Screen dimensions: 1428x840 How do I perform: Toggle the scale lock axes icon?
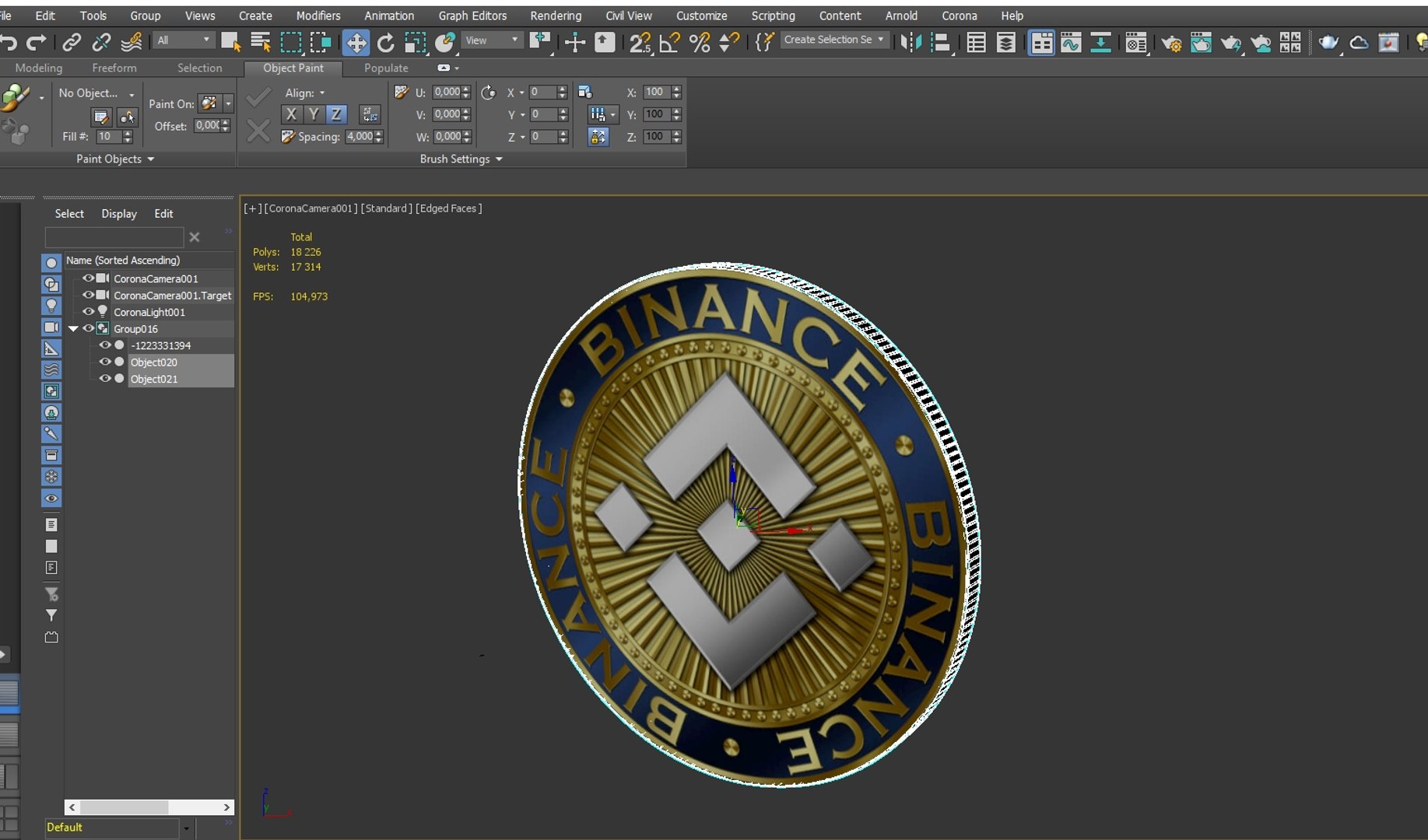click(x=598, y=137)
